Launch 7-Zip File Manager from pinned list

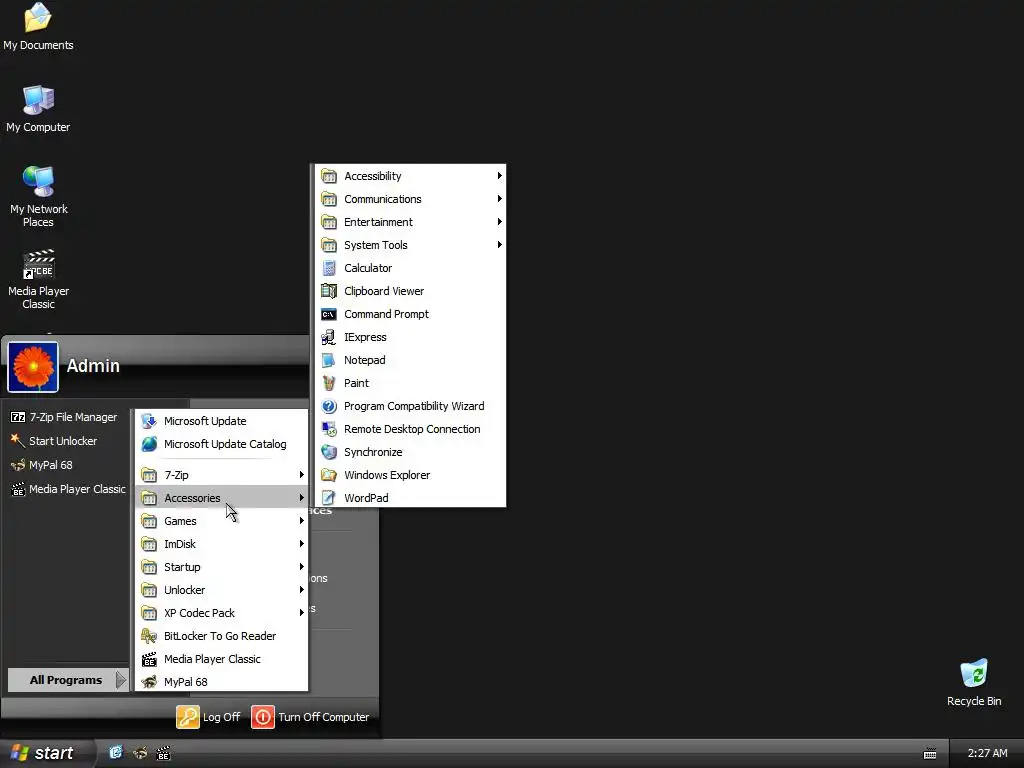64,417
